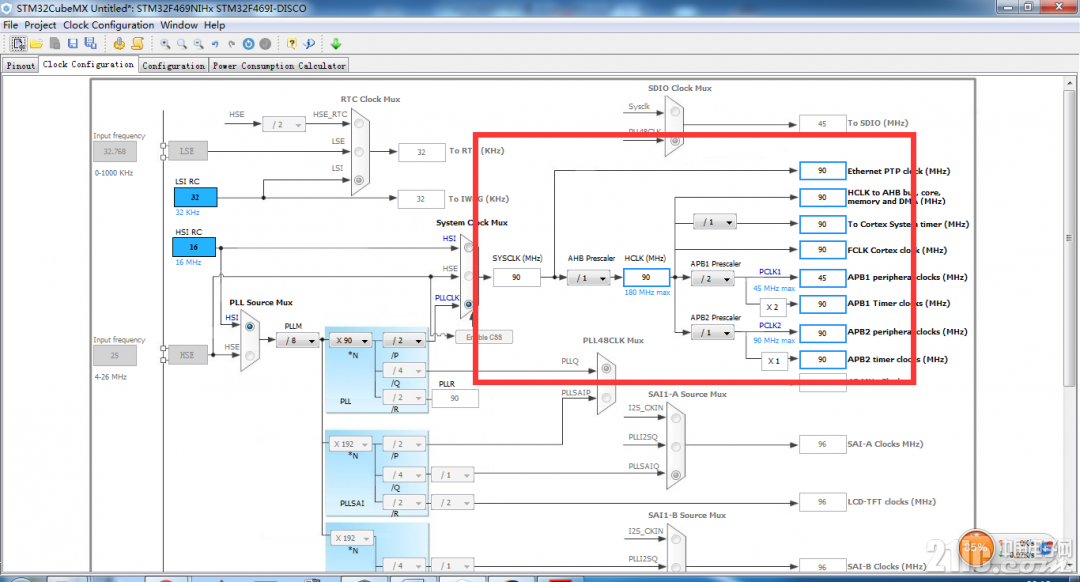Select HSI on PLL Source Mux

pos(249,326)
